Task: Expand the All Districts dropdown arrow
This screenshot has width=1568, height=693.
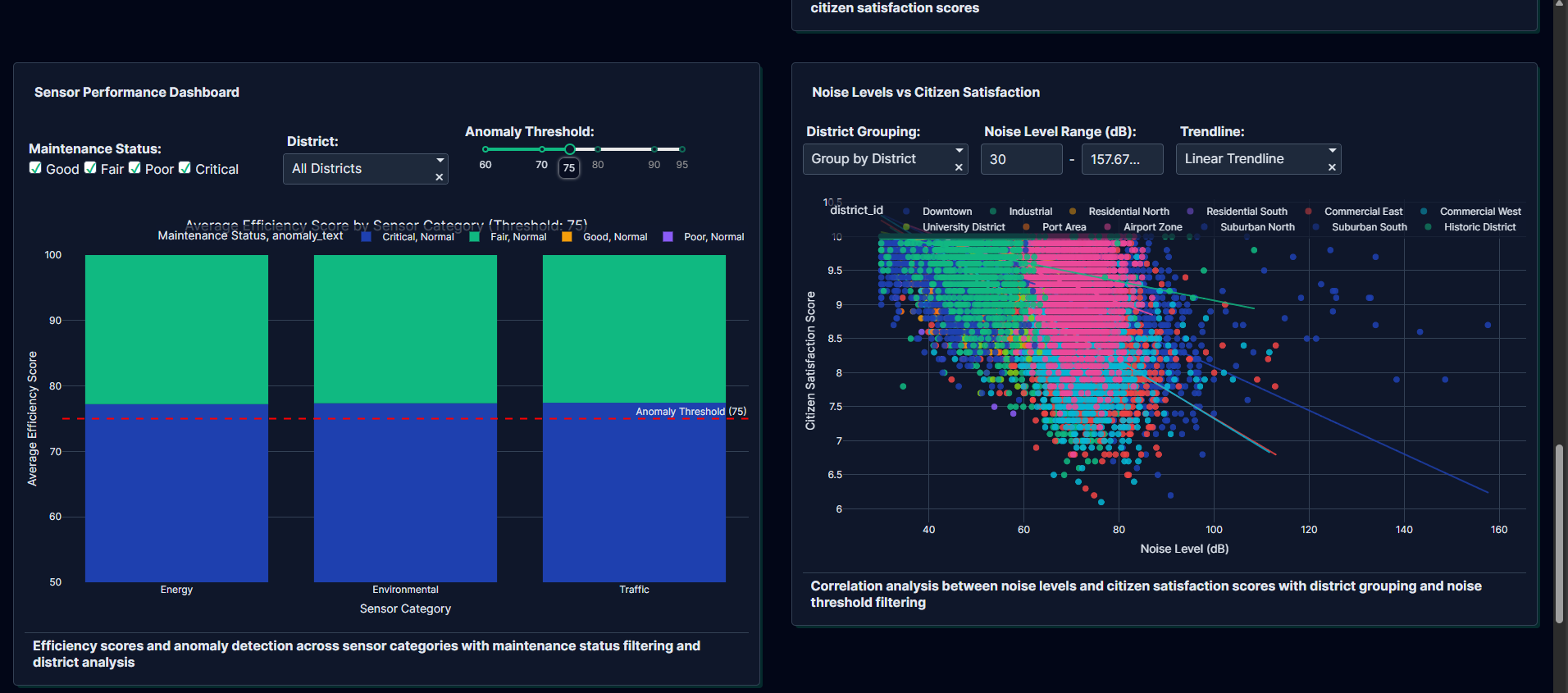Action: [440, 160]
